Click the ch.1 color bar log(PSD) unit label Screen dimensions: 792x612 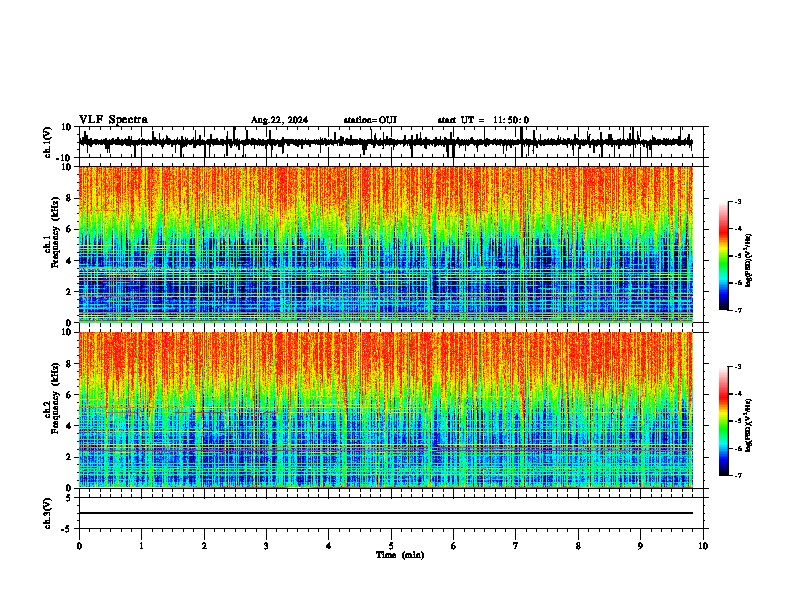tap(748, 260)
